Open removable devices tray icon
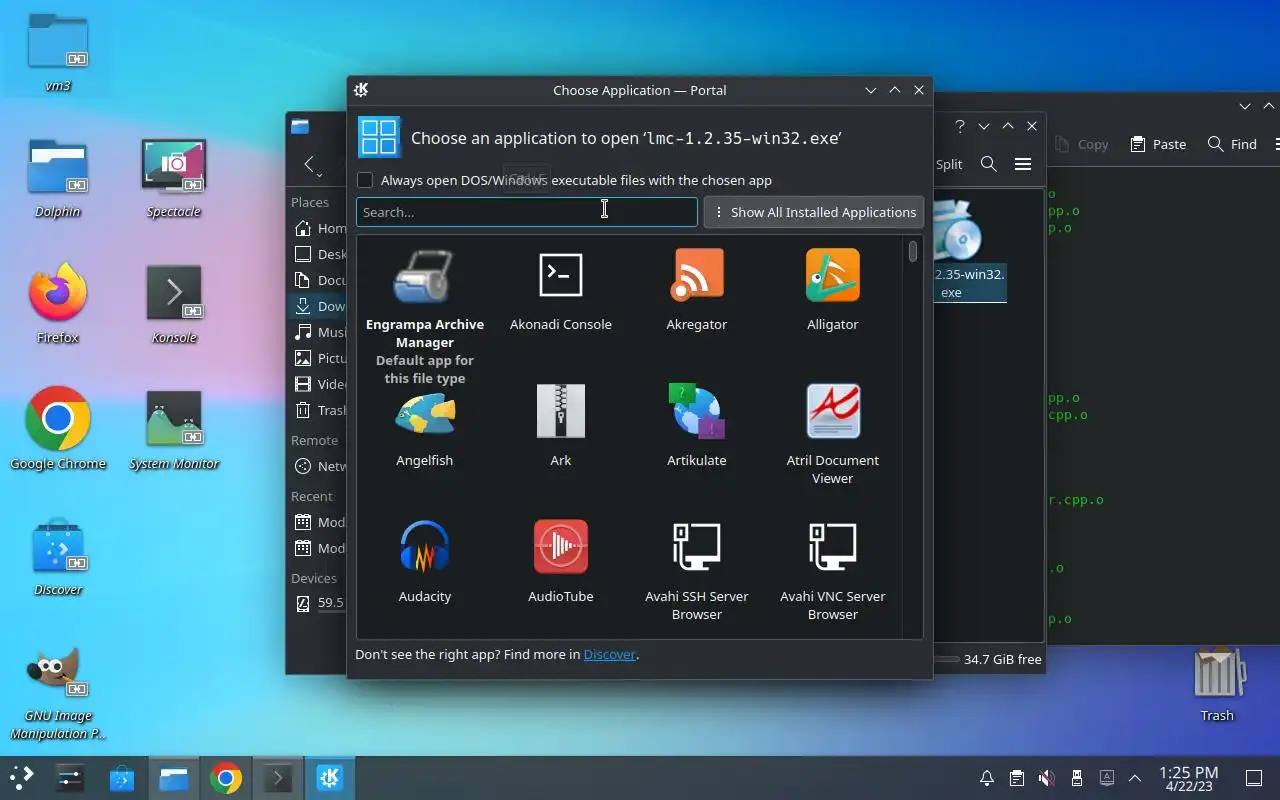The image size is (1280, 800). pyautogui.click(x=1076, y=778)
